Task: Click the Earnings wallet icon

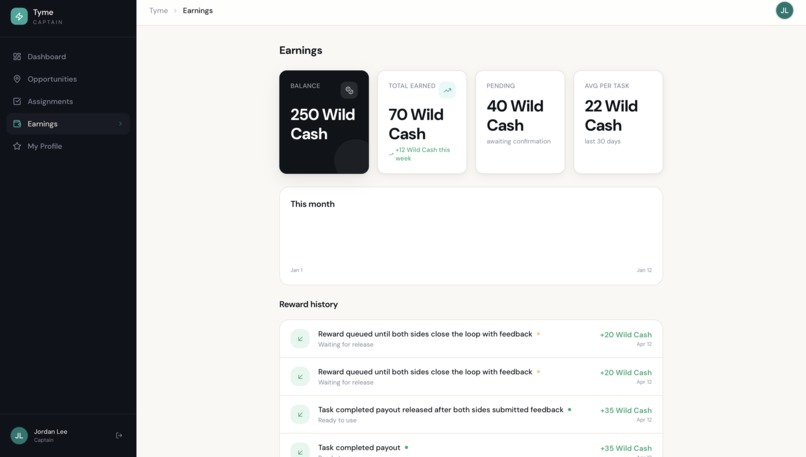Action: (17, 124)
